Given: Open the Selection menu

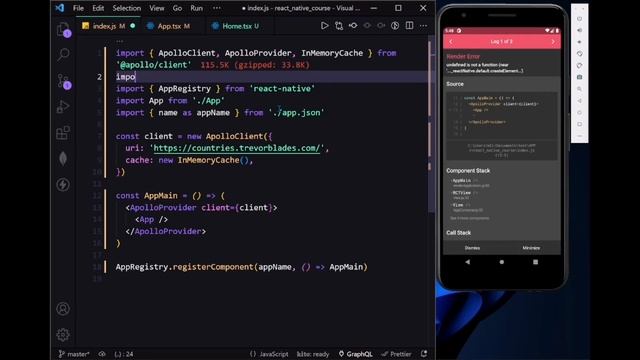Looking at the screenshot, I should [x=127, y=8].
